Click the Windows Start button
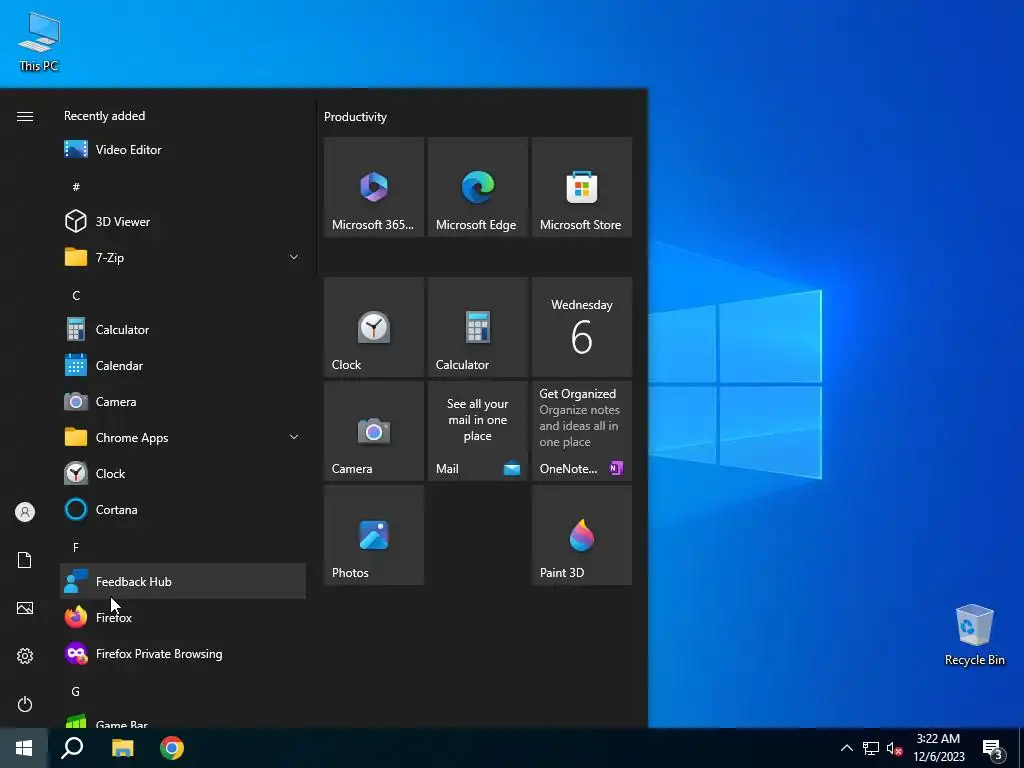The image size is (1024, 768). pyautogui.click(x=24, y=748)
